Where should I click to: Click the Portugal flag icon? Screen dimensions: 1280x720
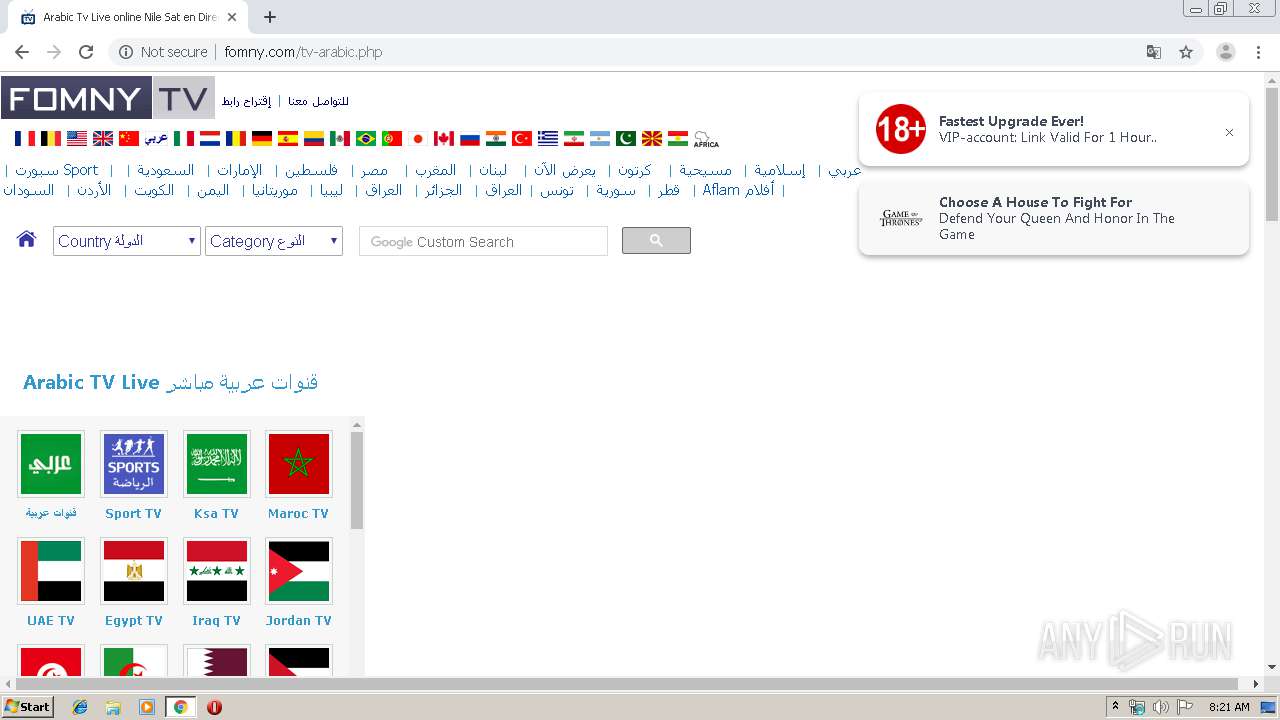(x=392, y=139)
